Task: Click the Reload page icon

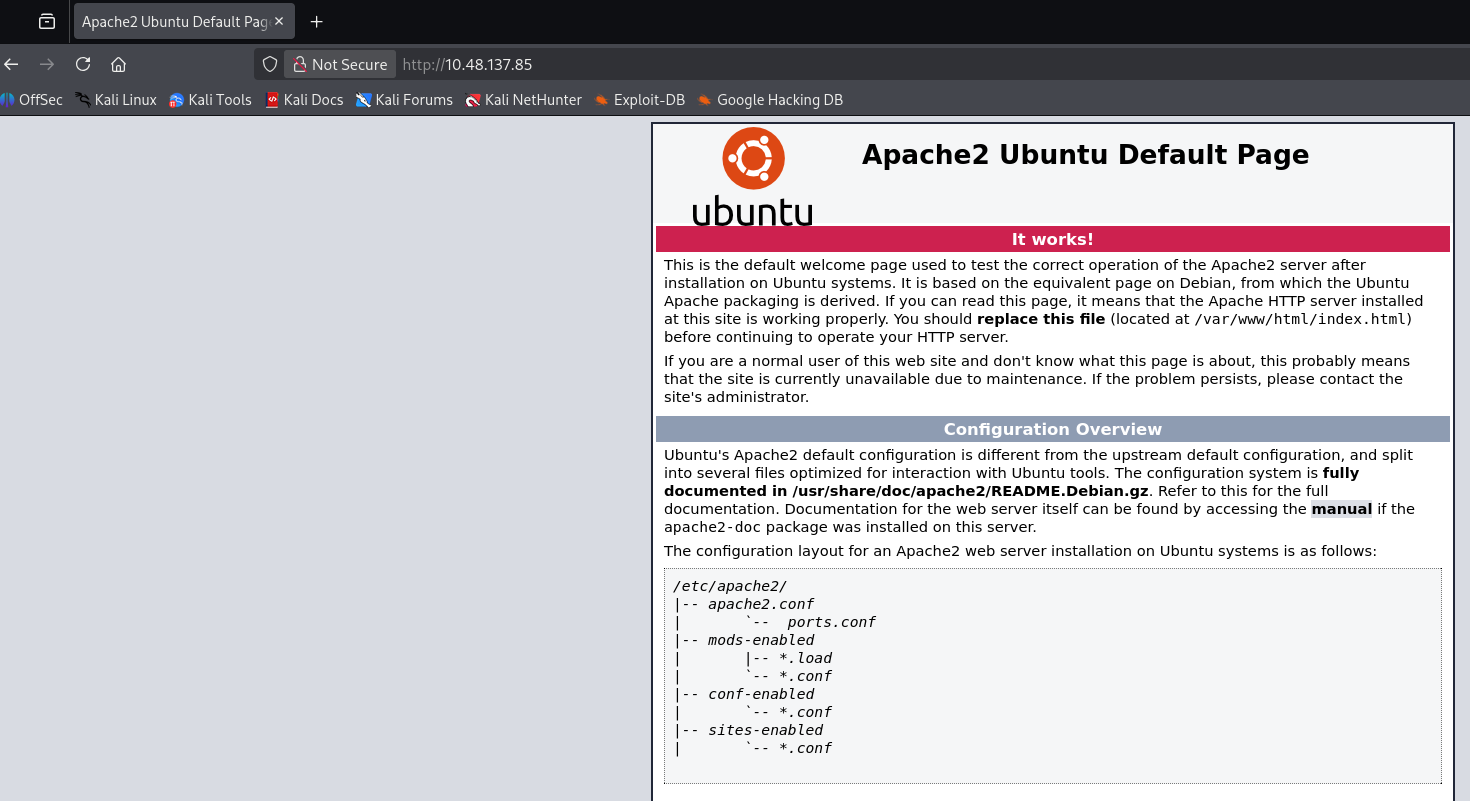Action: click(83, 64)
